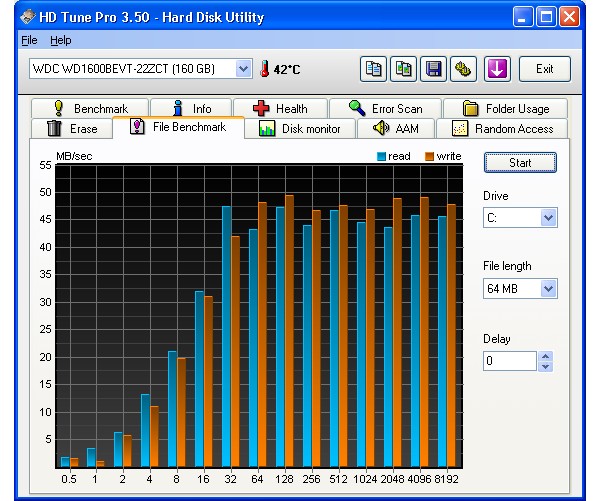Open the File menu
Screen dimensions: 600x501
pos(29,40)
